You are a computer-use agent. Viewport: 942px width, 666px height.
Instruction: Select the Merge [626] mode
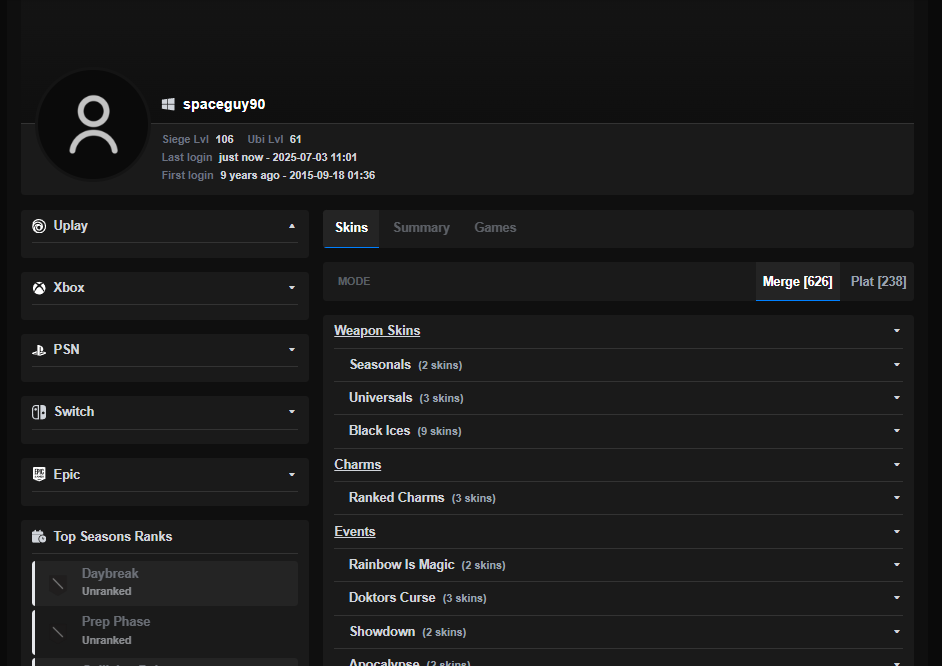[x=797, y=282]
